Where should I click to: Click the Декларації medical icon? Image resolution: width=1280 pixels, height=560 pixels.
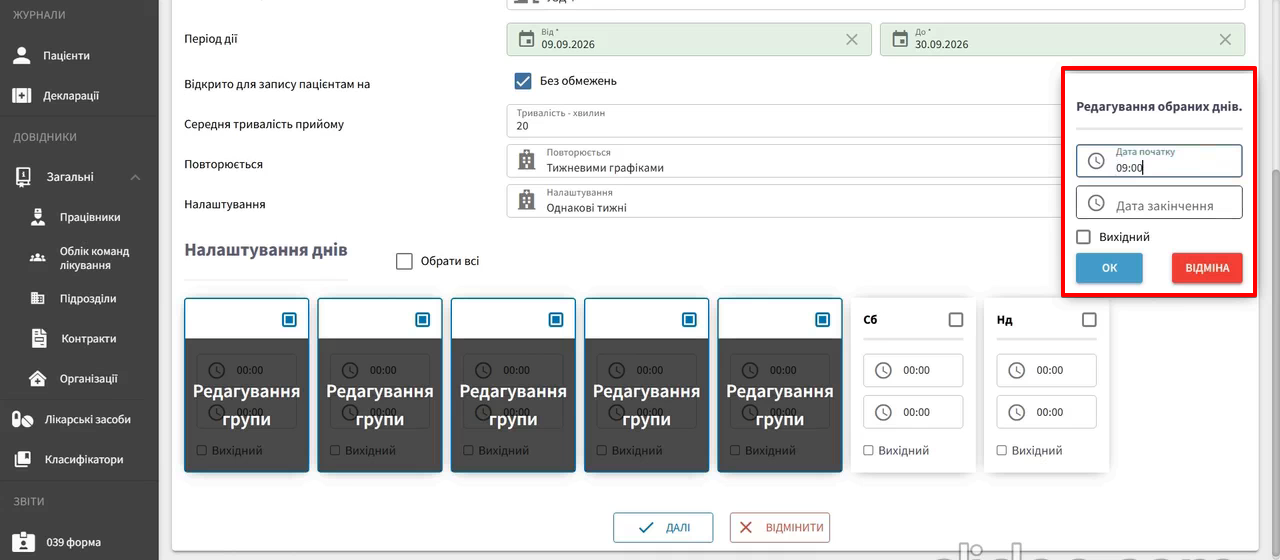[x=22, y=96]
